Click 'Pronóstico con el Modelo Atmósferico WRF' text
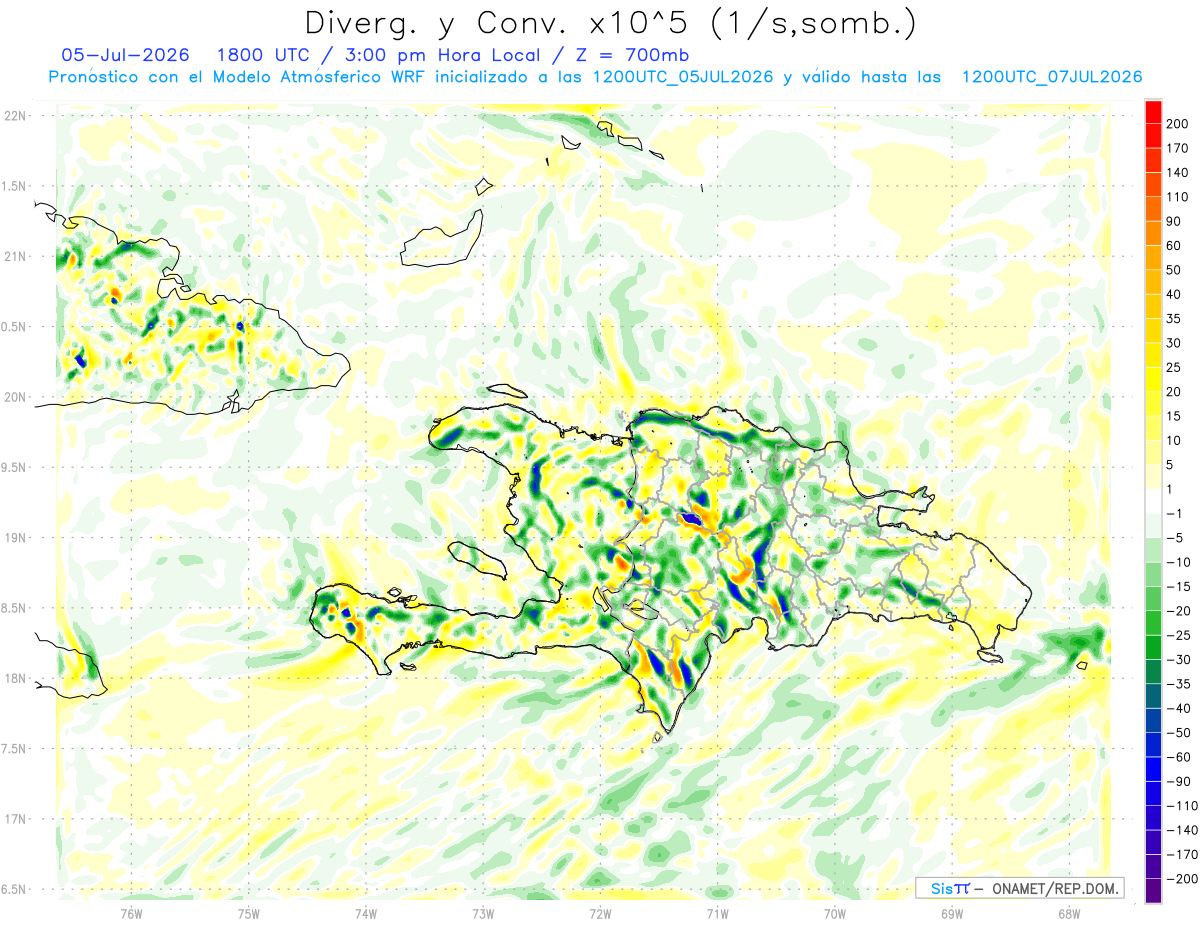The image size is (1200, 927). pos(238,77)
